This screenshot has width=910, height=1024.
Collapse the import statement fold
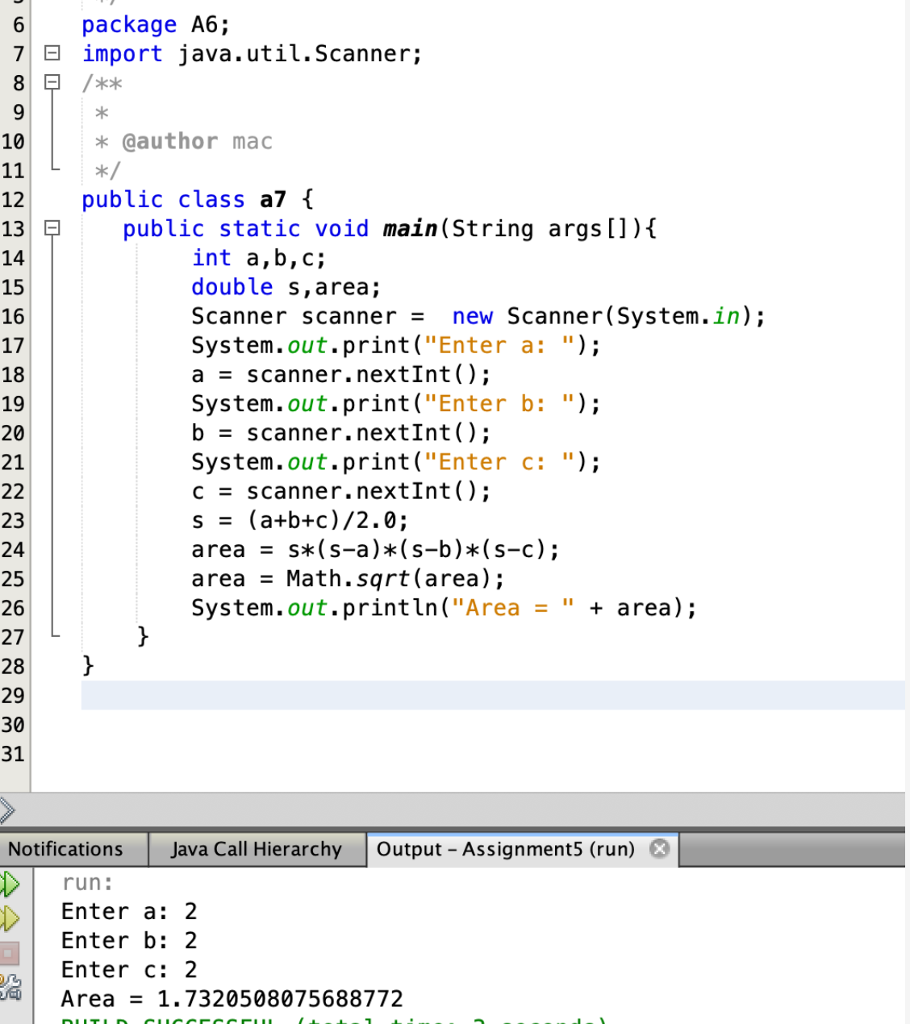tap(53, 54)
